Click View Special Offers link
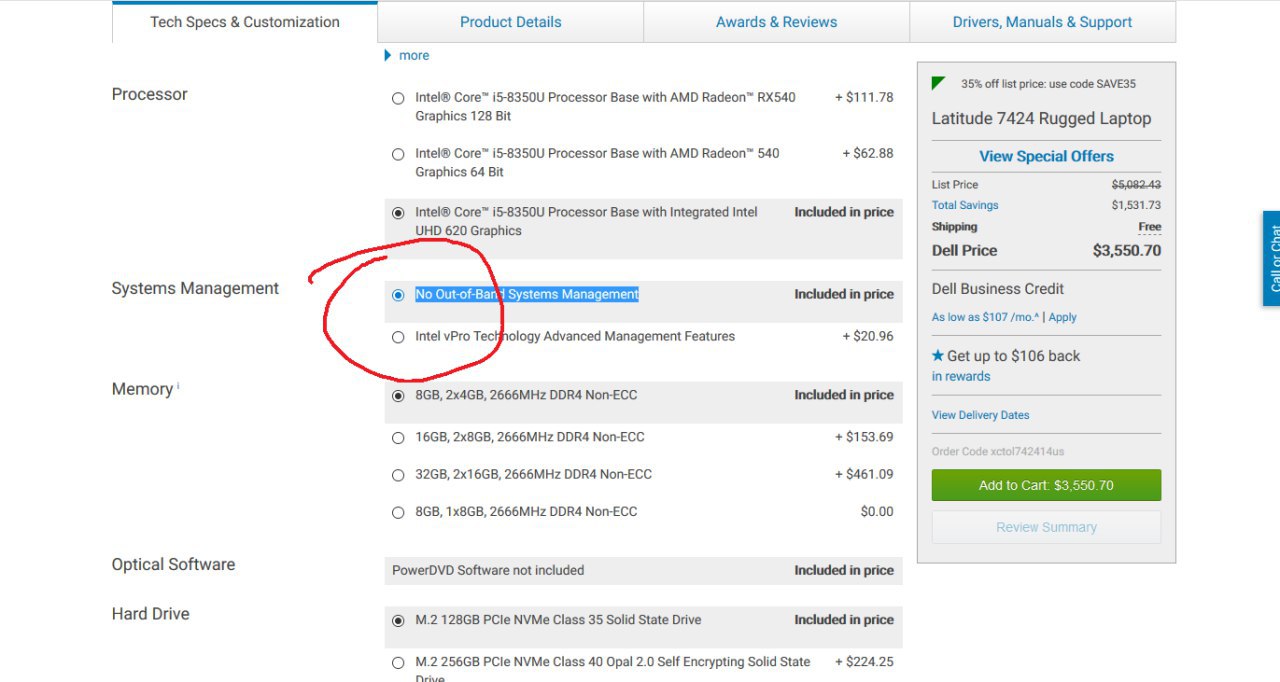 coord(1046,156)
